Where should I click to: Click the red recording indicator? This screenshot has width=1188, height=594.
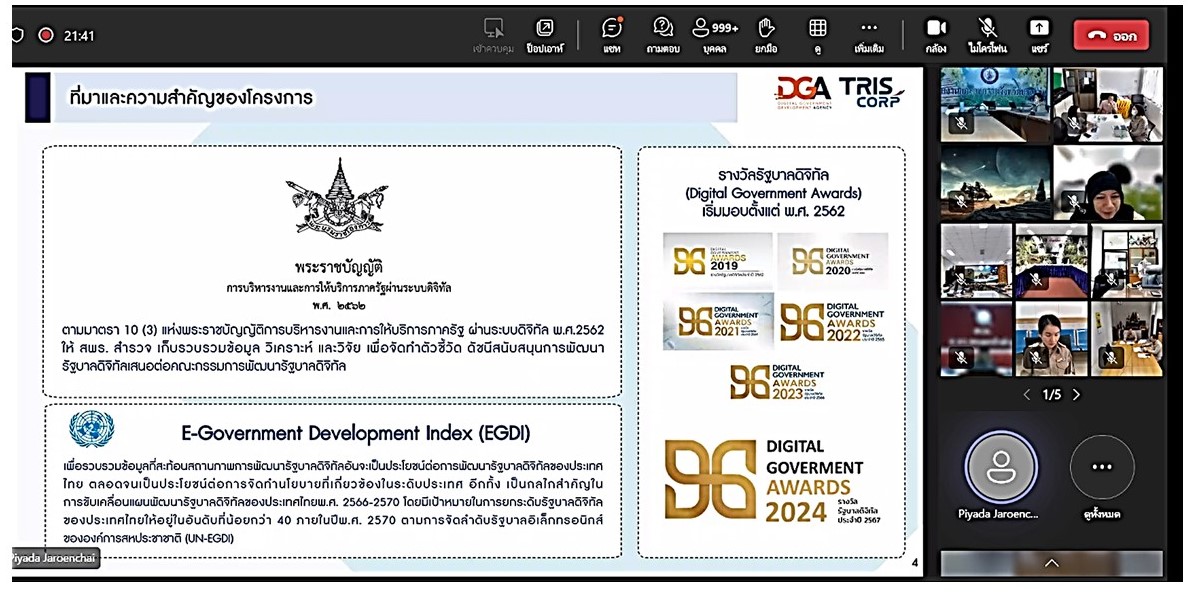(x=45, y=35)
